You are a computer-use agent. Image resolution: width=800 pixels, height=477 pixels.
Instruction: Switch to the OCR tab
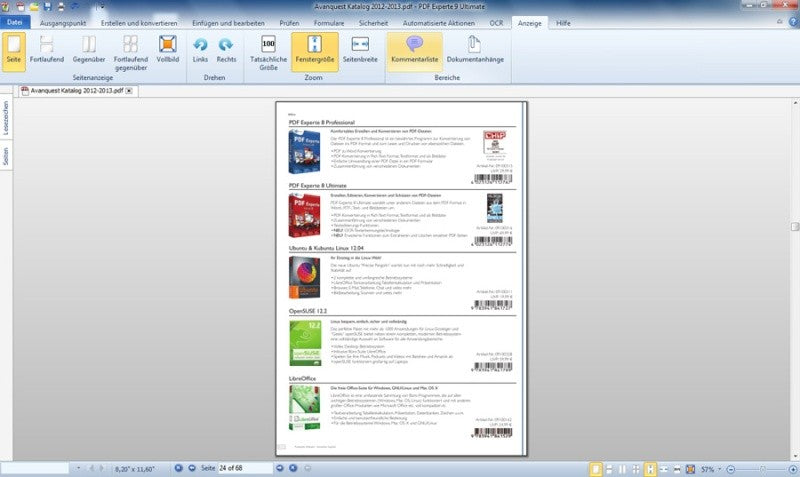[496, 23]
